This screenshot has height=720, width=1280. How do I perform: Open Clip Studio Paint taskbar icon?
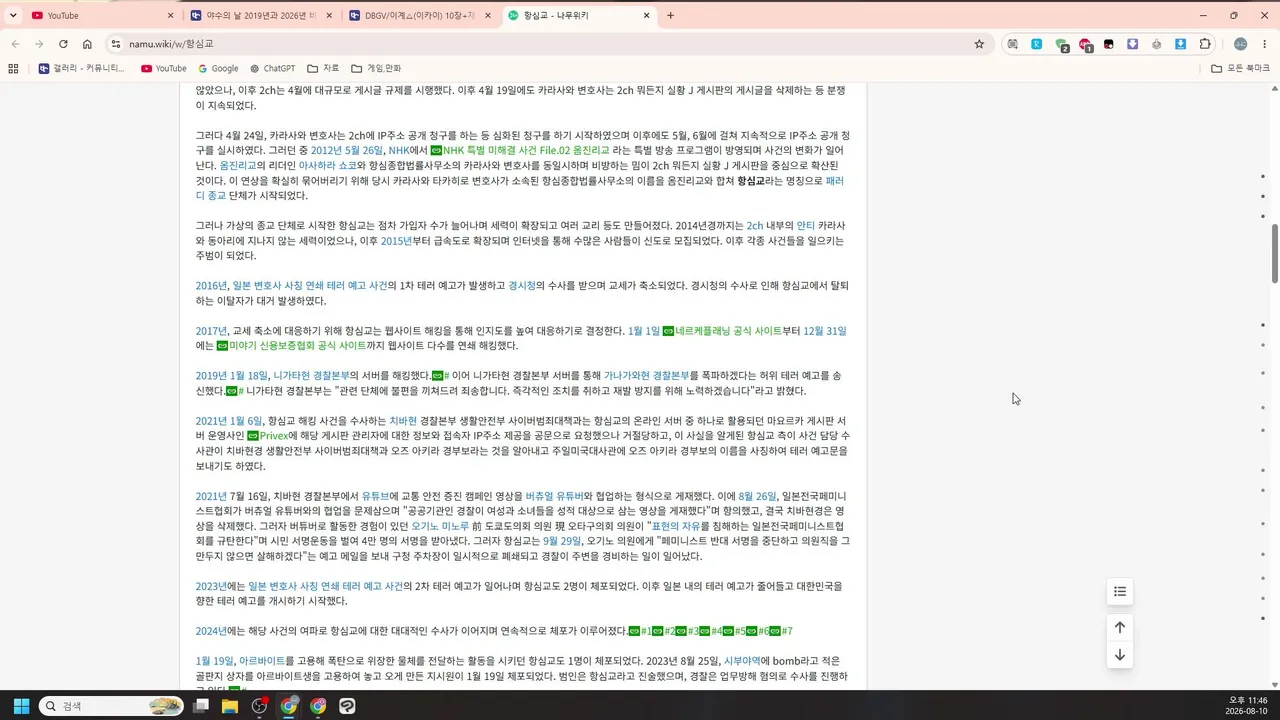tap(347, 706)
